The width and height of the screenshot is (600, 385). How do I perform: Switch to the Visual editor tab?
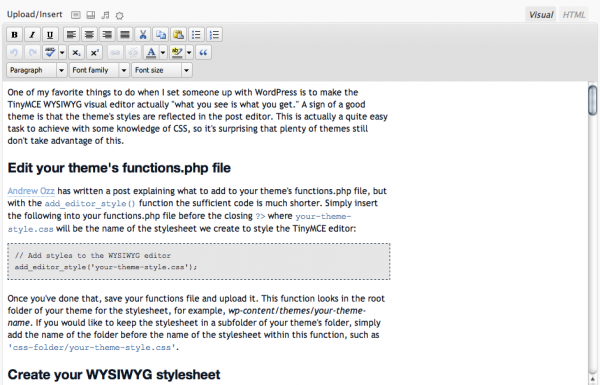pos(541,15)
